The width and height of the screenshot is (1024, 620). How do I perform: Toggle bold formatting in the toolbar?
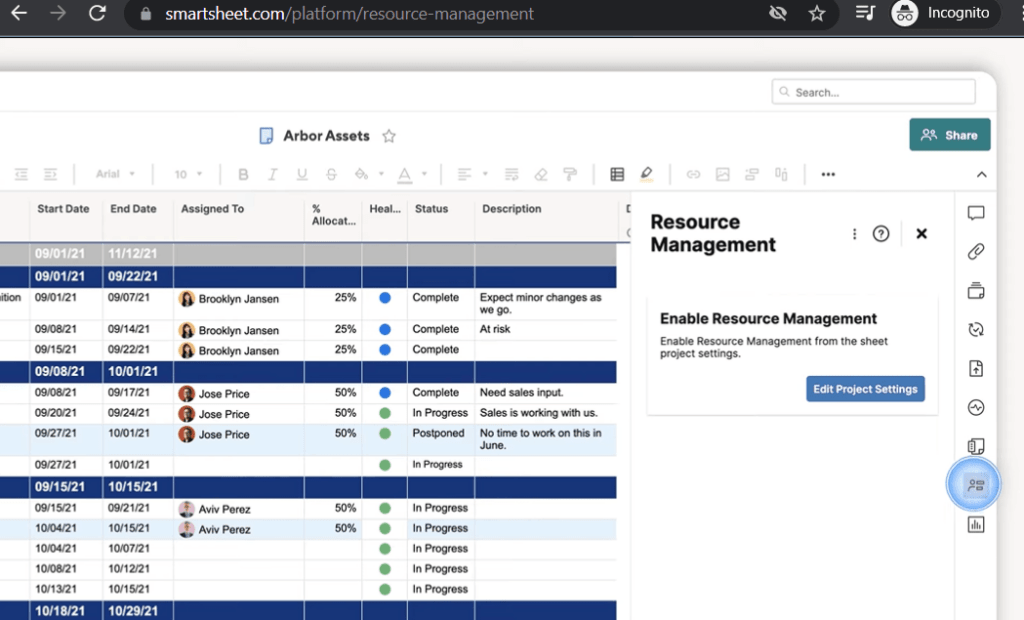243,174
